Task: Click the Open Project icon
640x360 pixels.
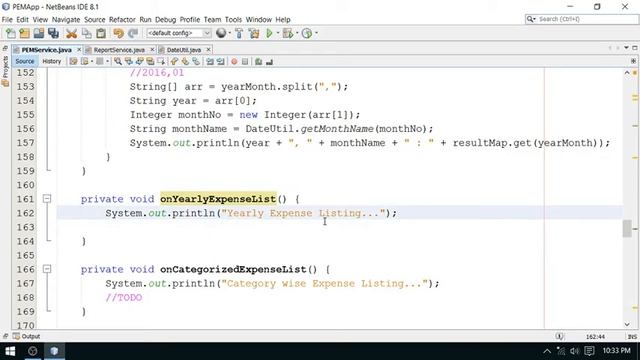Action: pyautogui.click(x=39, y=33)
